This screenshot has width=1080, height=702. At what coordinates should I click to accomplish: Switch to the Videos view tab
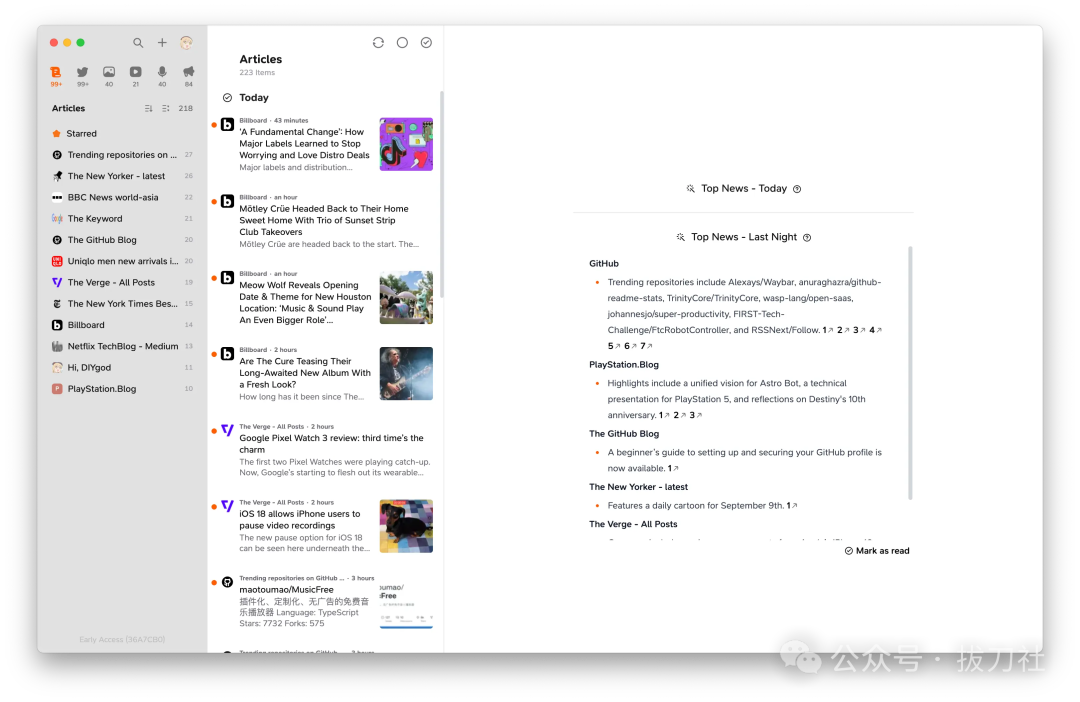tap(136, 76)
